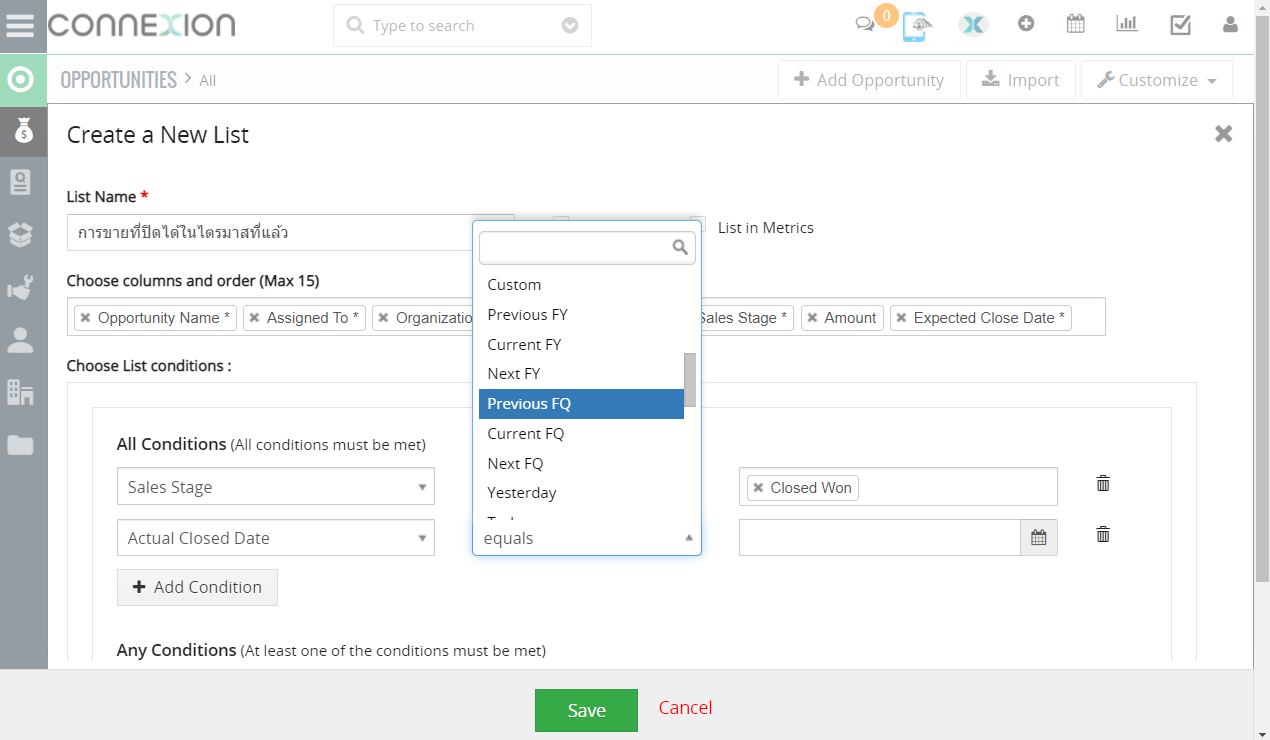Click the green Save button
This screenshot has height=740, width=1270.
[x=586, y=710]
